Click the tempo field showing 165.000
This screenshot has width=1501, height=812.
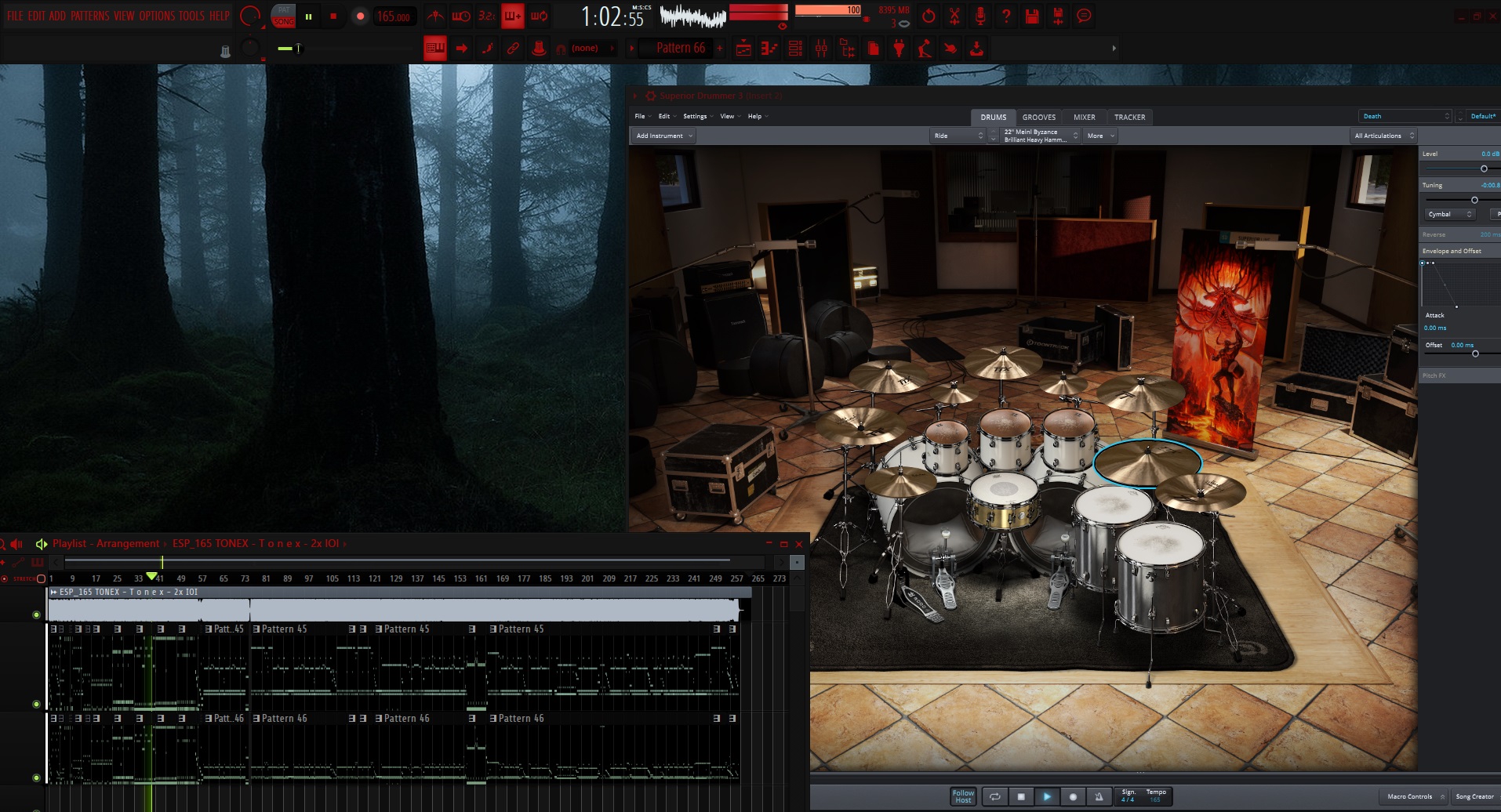pyautogui.click(x=393, y=16)
